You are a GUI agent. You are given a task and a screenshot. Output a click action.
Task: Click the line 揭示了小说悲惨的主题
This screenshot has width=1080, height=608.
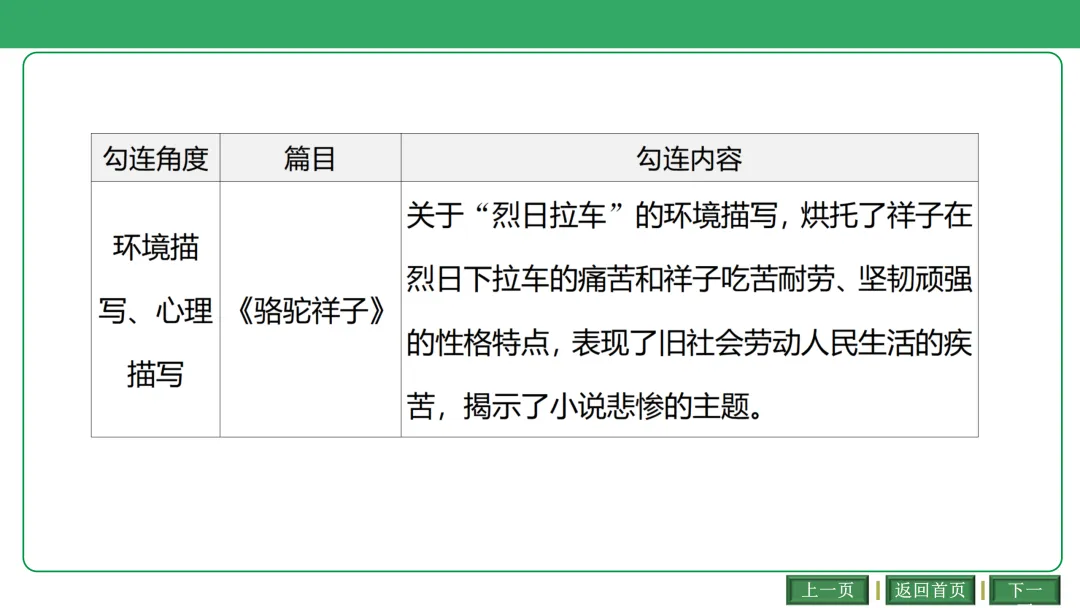pos(585,406)
